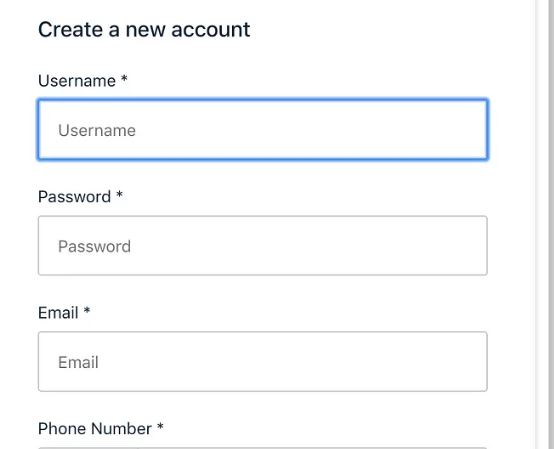554x449 pixels.
Task: Click the word Create in the heading
Action: point(71,30)
